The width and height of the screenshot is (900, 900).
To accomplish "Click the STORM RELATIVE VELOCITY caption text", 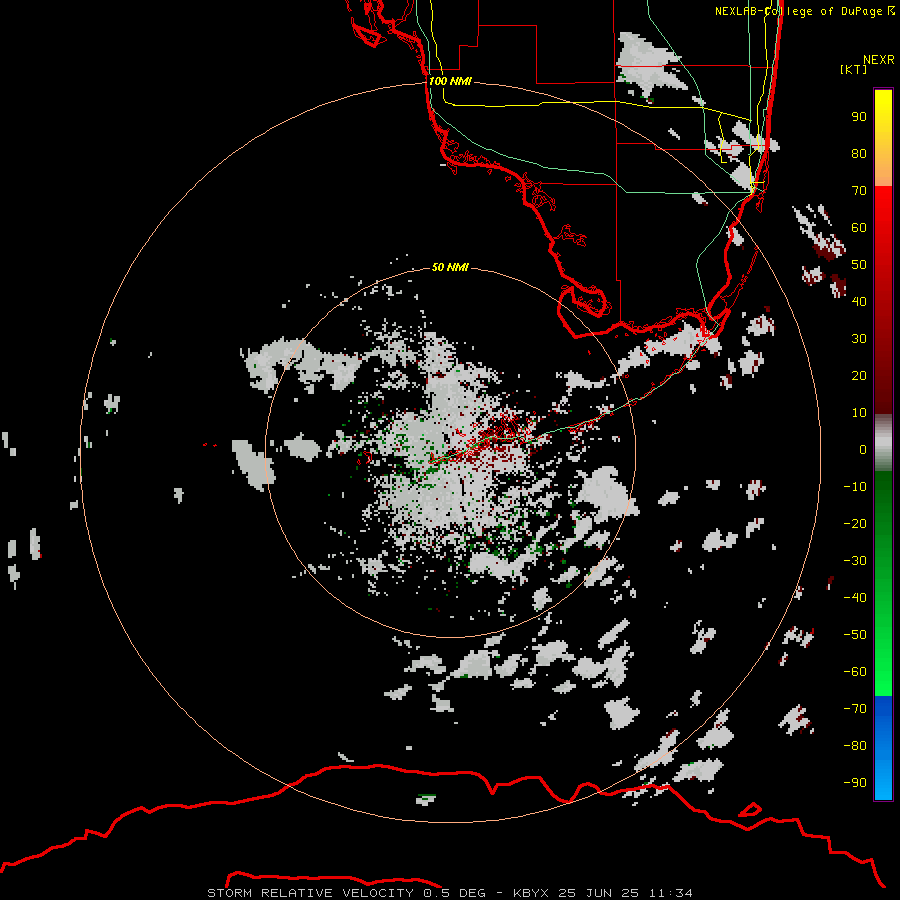I will [309, 893].
